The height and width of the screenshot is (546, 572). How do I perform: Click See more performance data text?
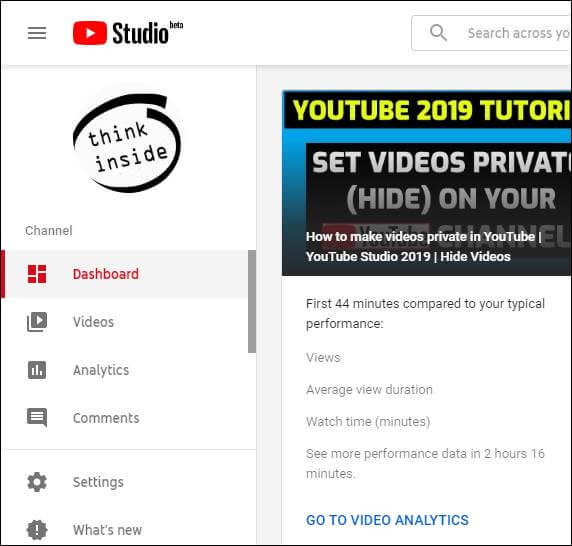(425, 464)
